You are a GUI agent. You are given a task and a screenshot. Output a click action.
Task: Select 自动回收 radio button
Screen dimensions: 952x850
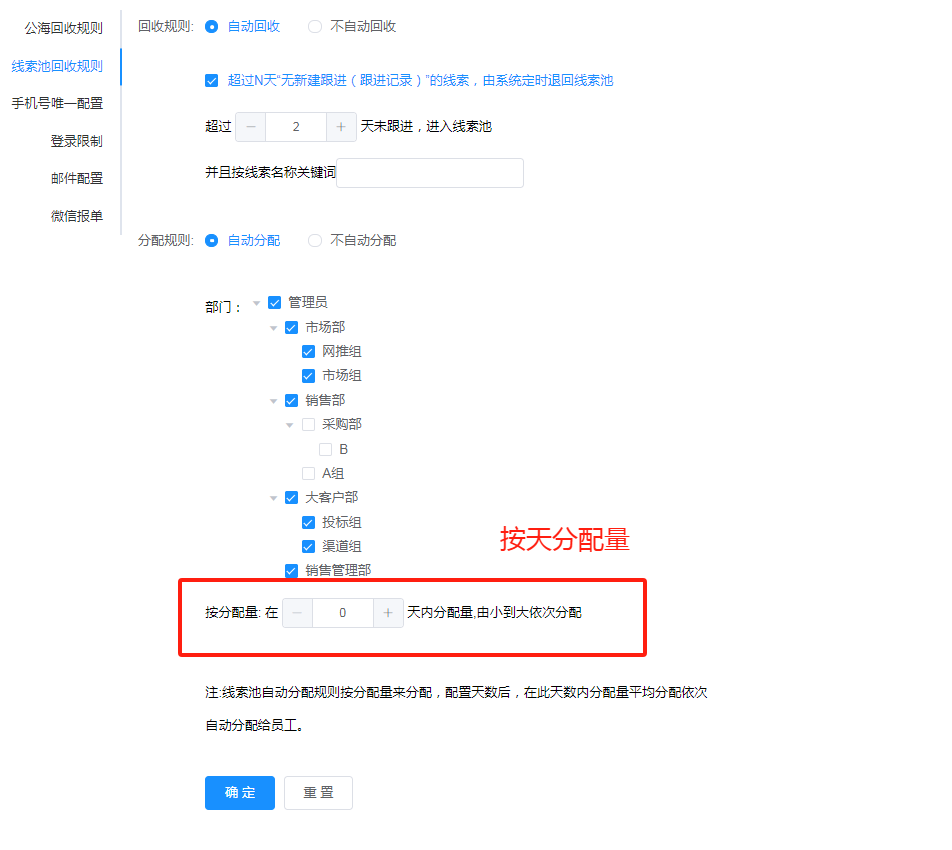tap(212, 27)
